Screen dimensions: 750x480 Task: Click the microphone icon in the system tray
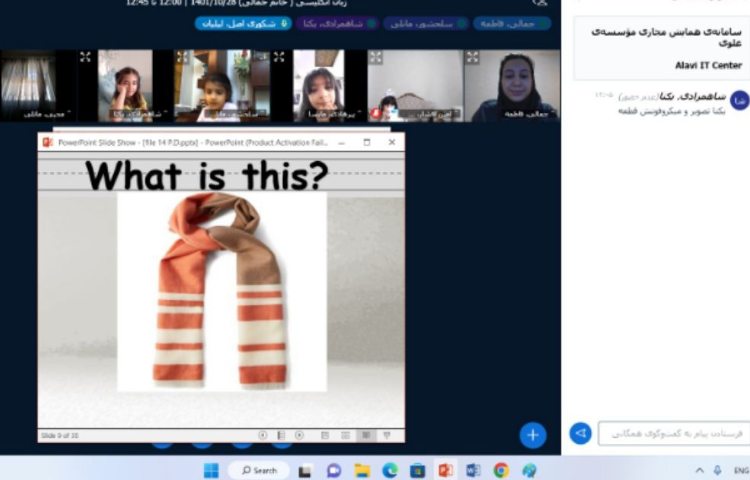coord(717,470)
